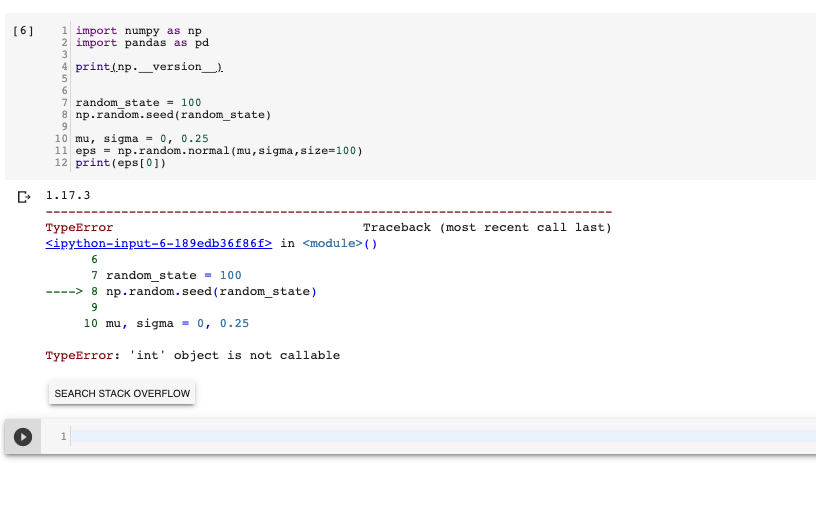Click the red TypeError heading in the traceback
Image resolution: width=816 pixels, height=511 pixels.
pyautogui.click(x=79, y=227)
